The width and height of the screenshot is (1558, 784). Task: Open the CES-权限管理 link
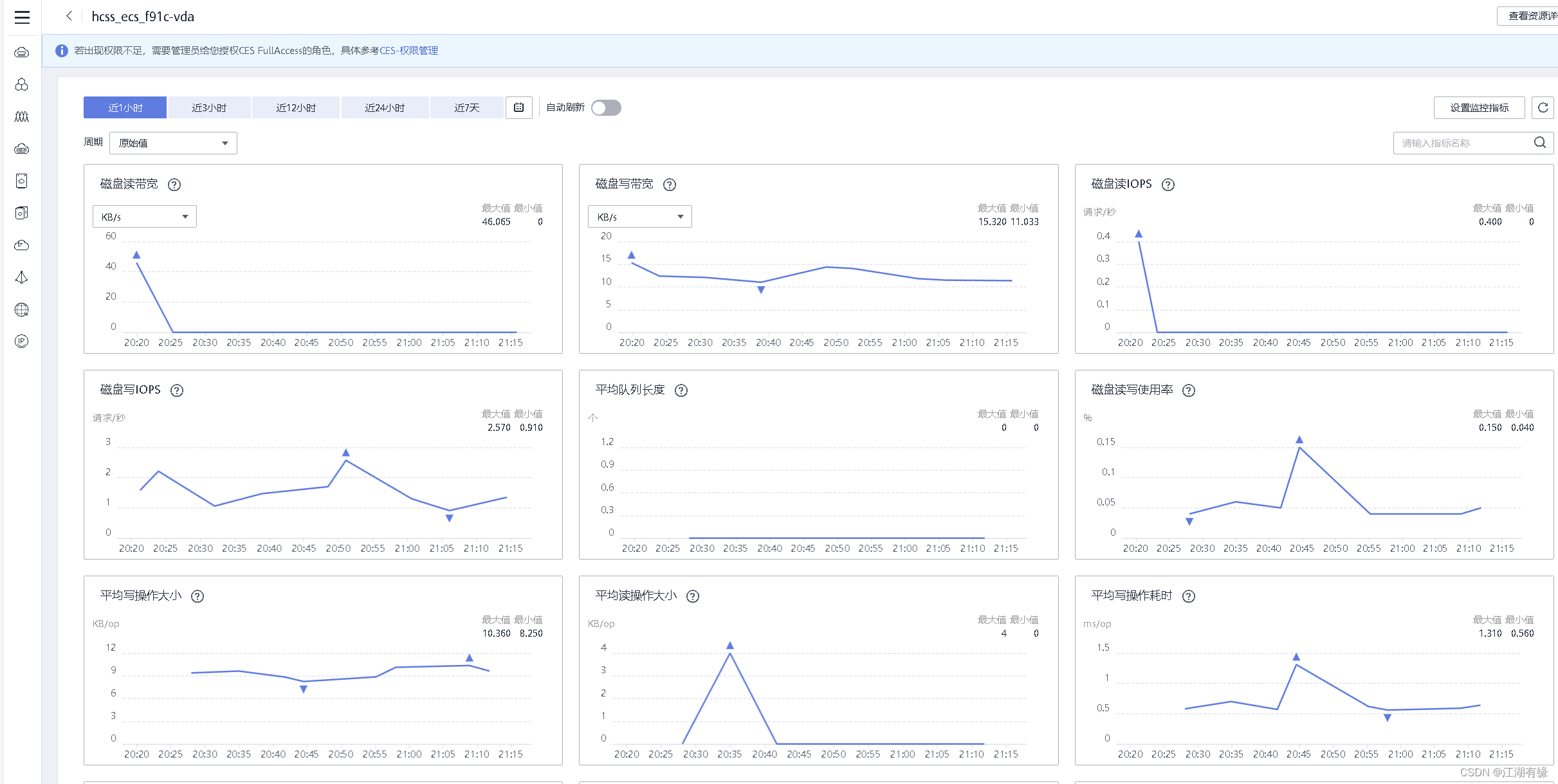pos(408,51)
